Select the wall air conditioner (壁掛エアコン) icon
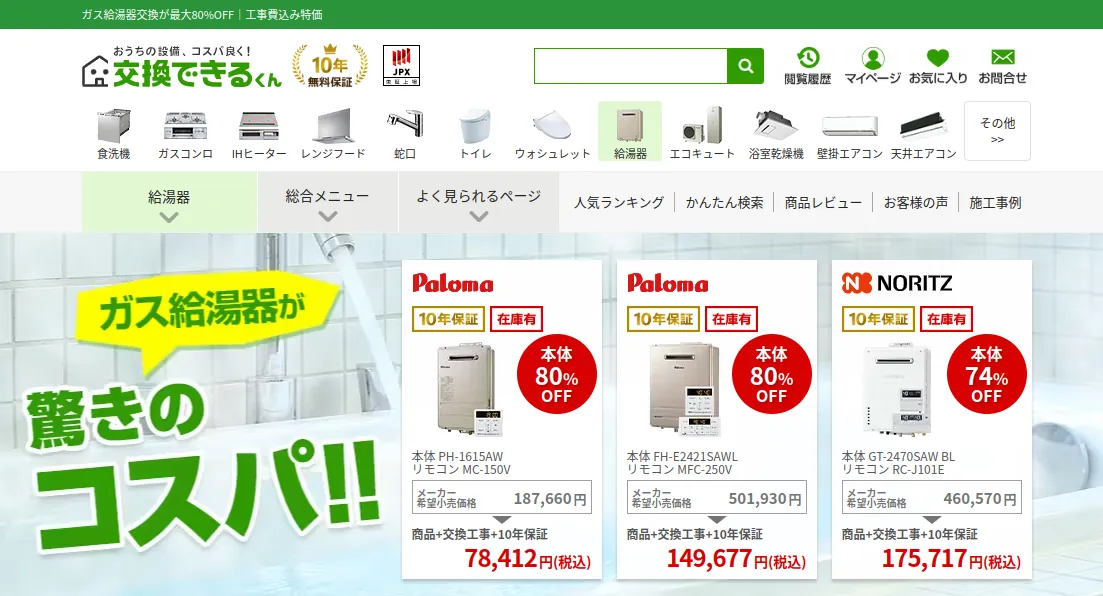The height and width of the screenshot is (596, 1103). [x=849, y=132]
